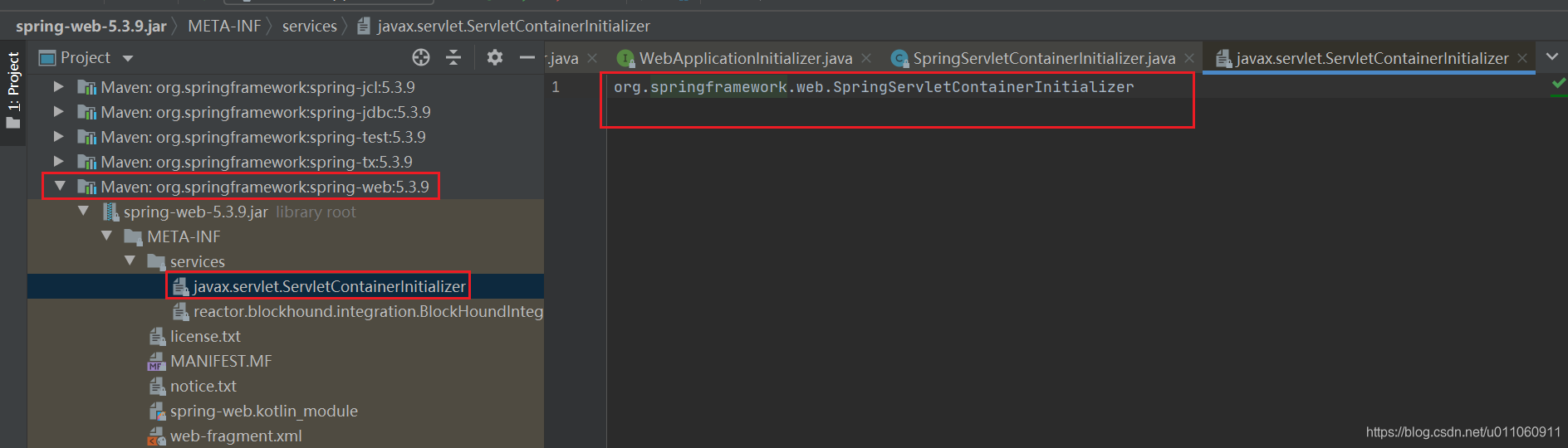Click the locate/scroll-from-source target icon
The image size is (1568, 448).
421,57
